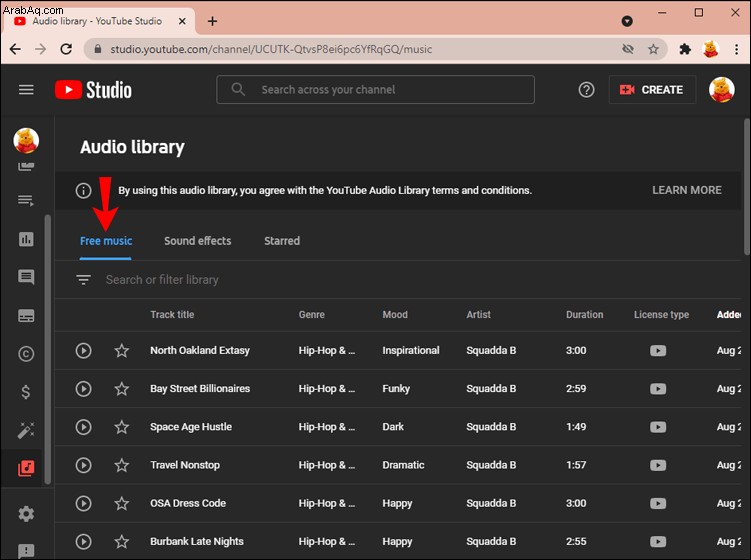This screenshot has height=560, width=751.
Task: Open Comments icon in sidebar
Action: pyautogui.click(x=26, y=277)
